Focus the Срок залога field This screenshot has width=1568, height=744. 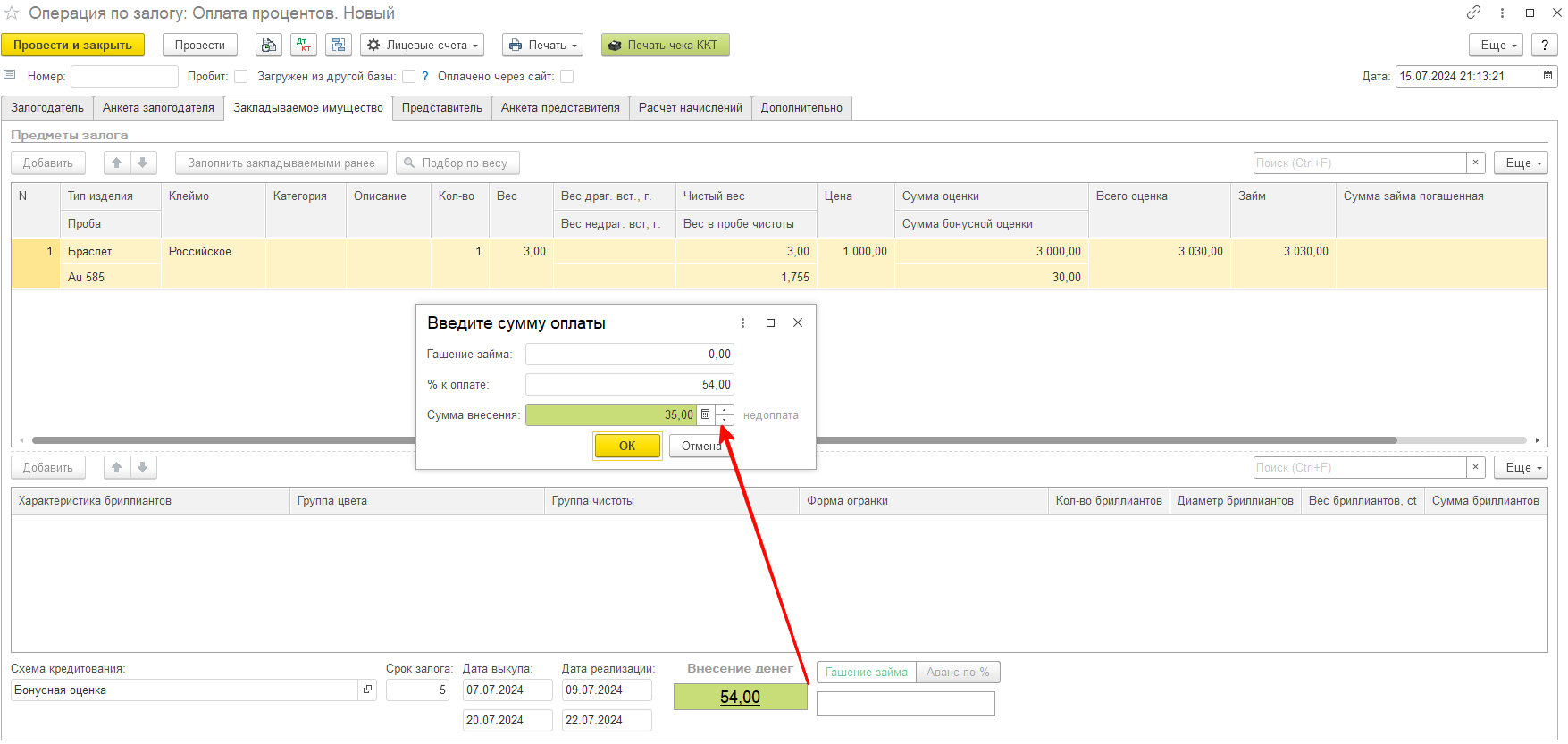417,690
